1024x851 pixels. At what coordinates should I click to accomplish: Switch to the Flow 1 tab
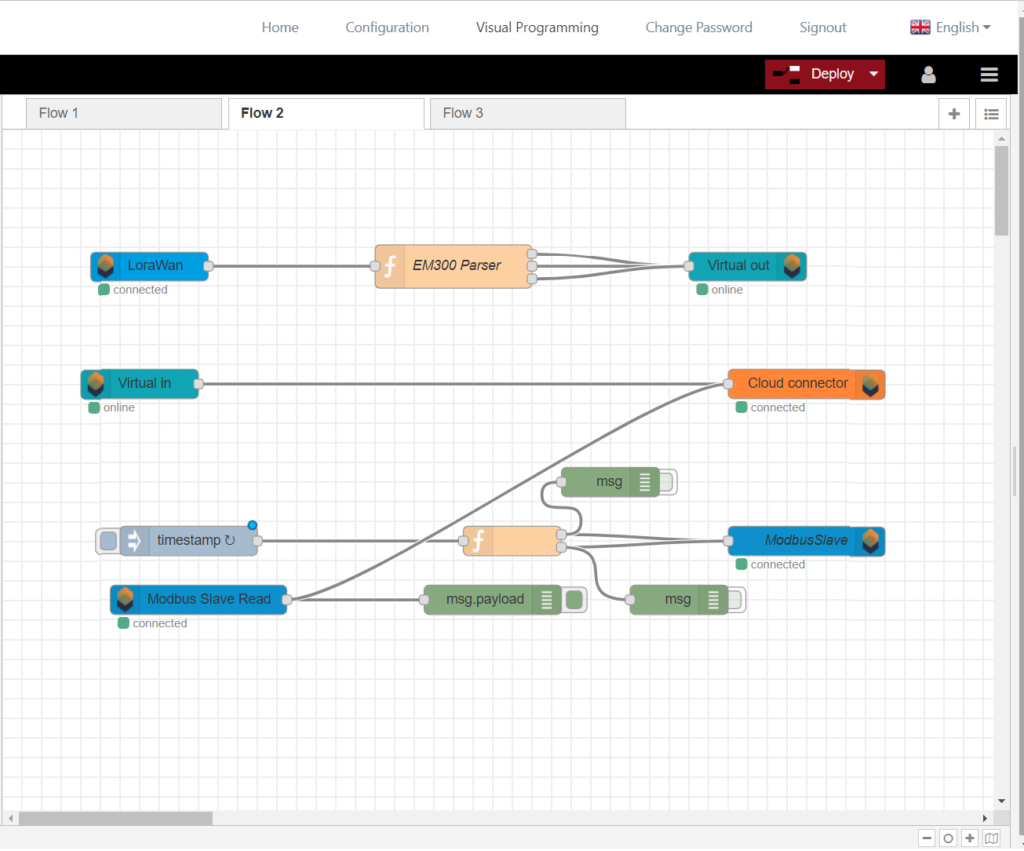[x=124, y=114]
